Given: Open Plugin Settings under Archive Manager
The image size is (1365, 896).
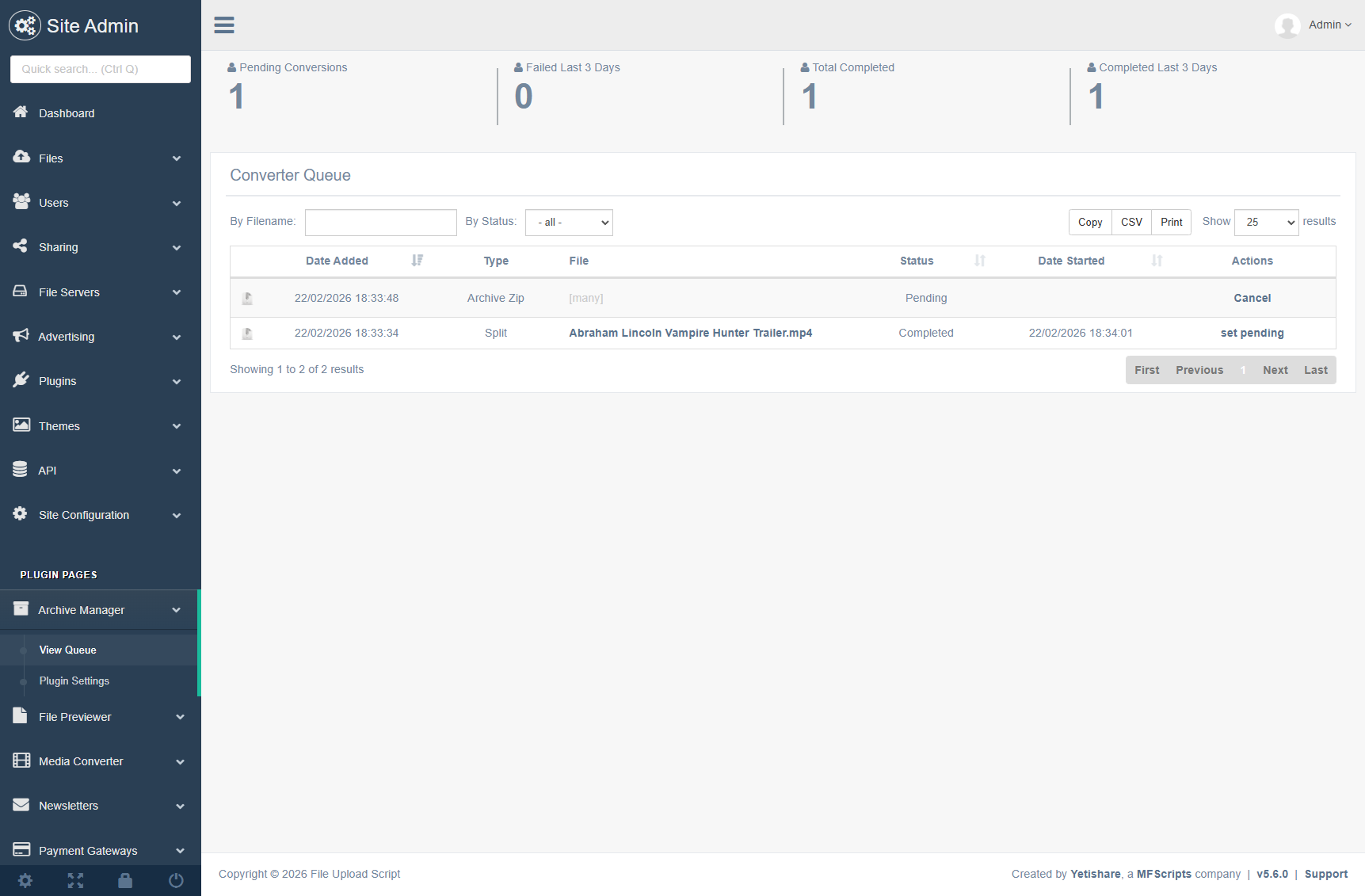Looking at the screenshot, I should [74, 681].
